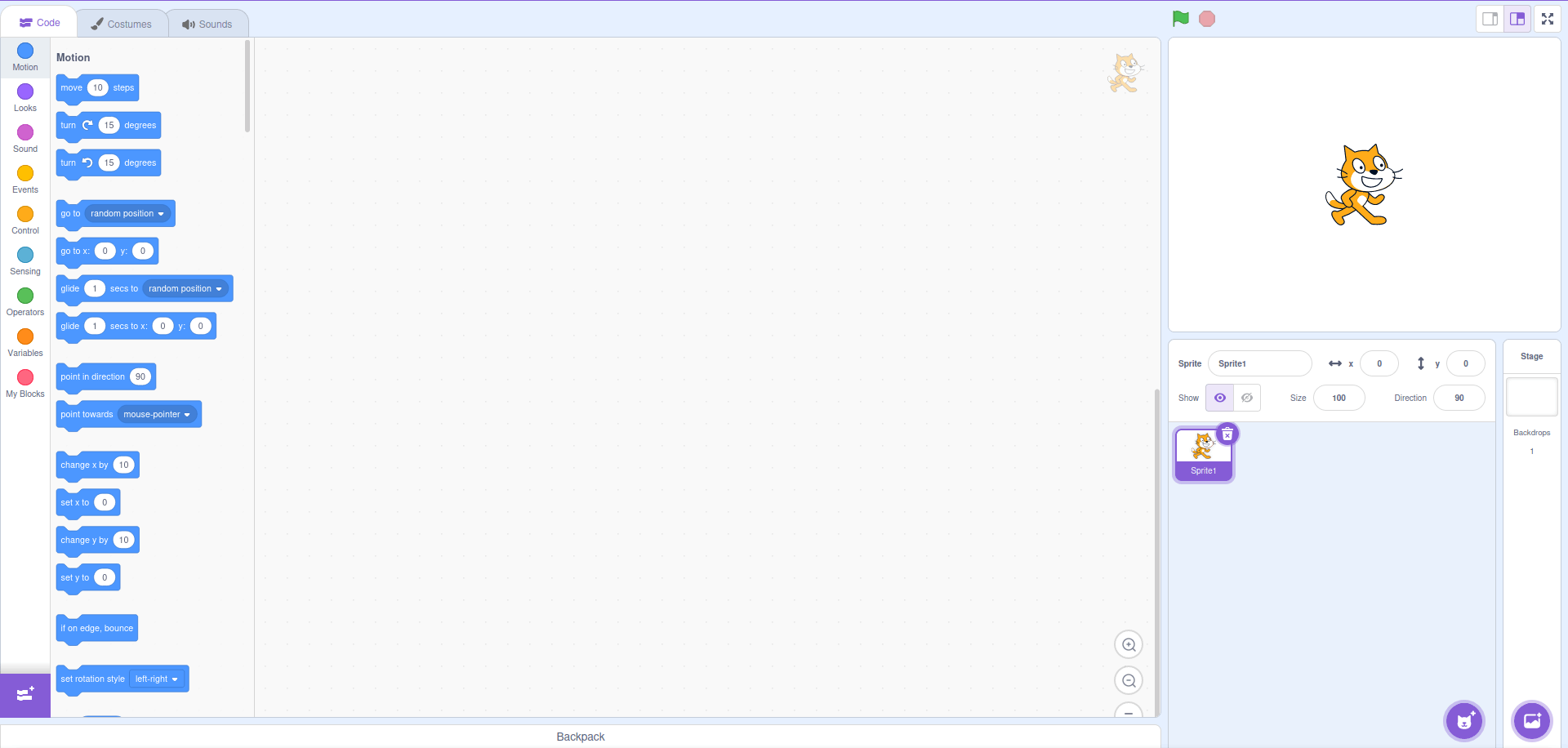Open the 'point towards' mouse-pointer dropdown
The height and width of the screenshot is (748, 1568).
point(158,414)
